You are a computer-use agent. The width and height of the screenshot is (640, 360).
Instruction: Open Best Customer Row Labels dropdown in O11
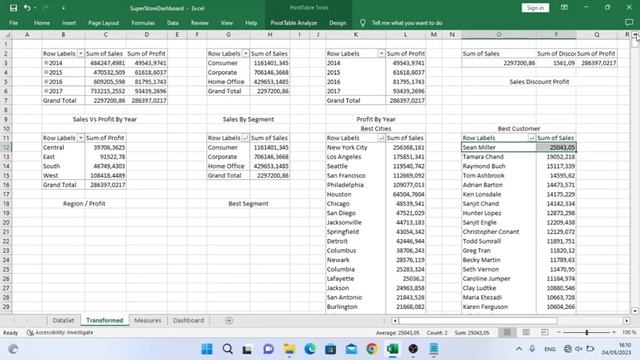(531, 138)
